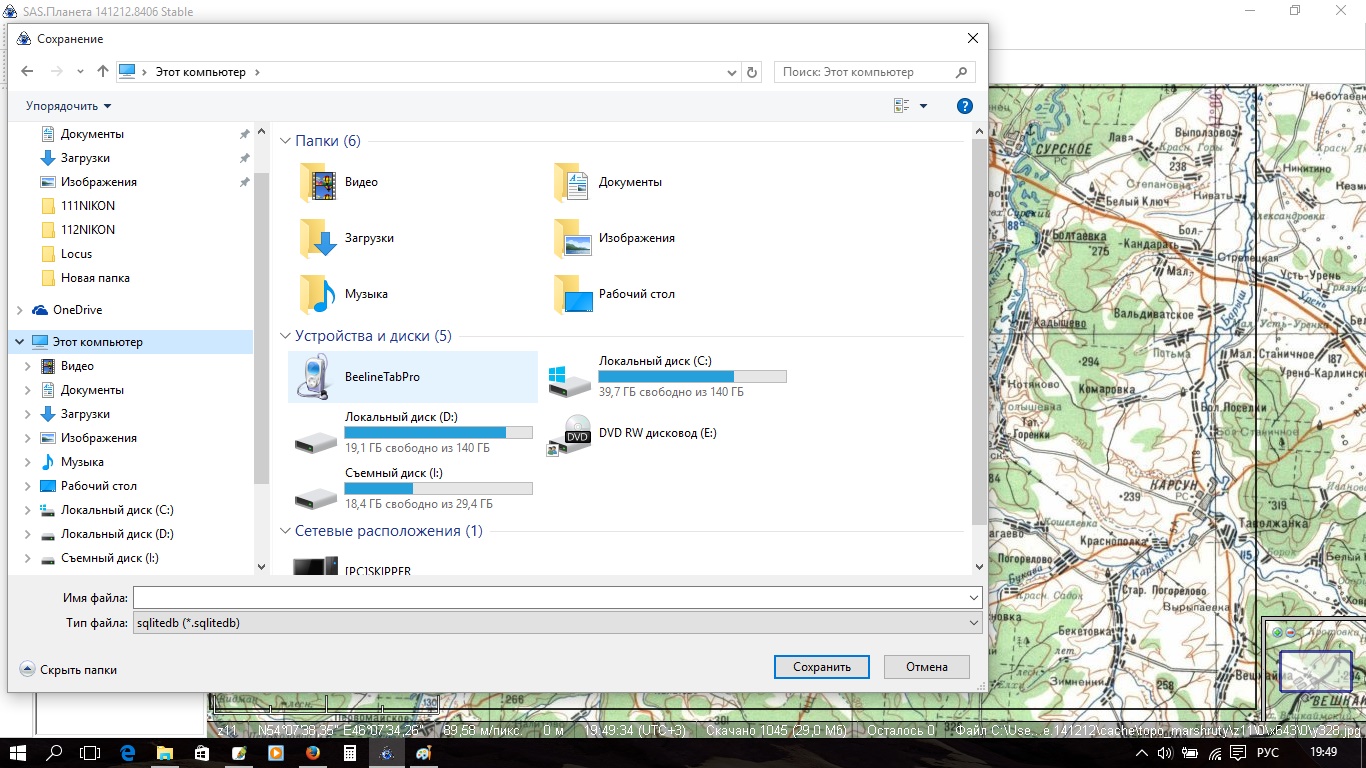Viewport: 1366px width, 768px height.
Task: Open DVD RW drive (E:) icon
Action: [x=568, y=434]
